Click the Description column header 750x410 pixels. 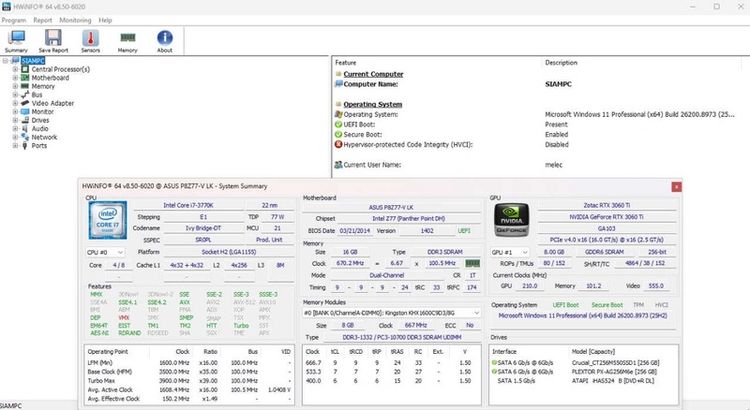click(561, 63)
